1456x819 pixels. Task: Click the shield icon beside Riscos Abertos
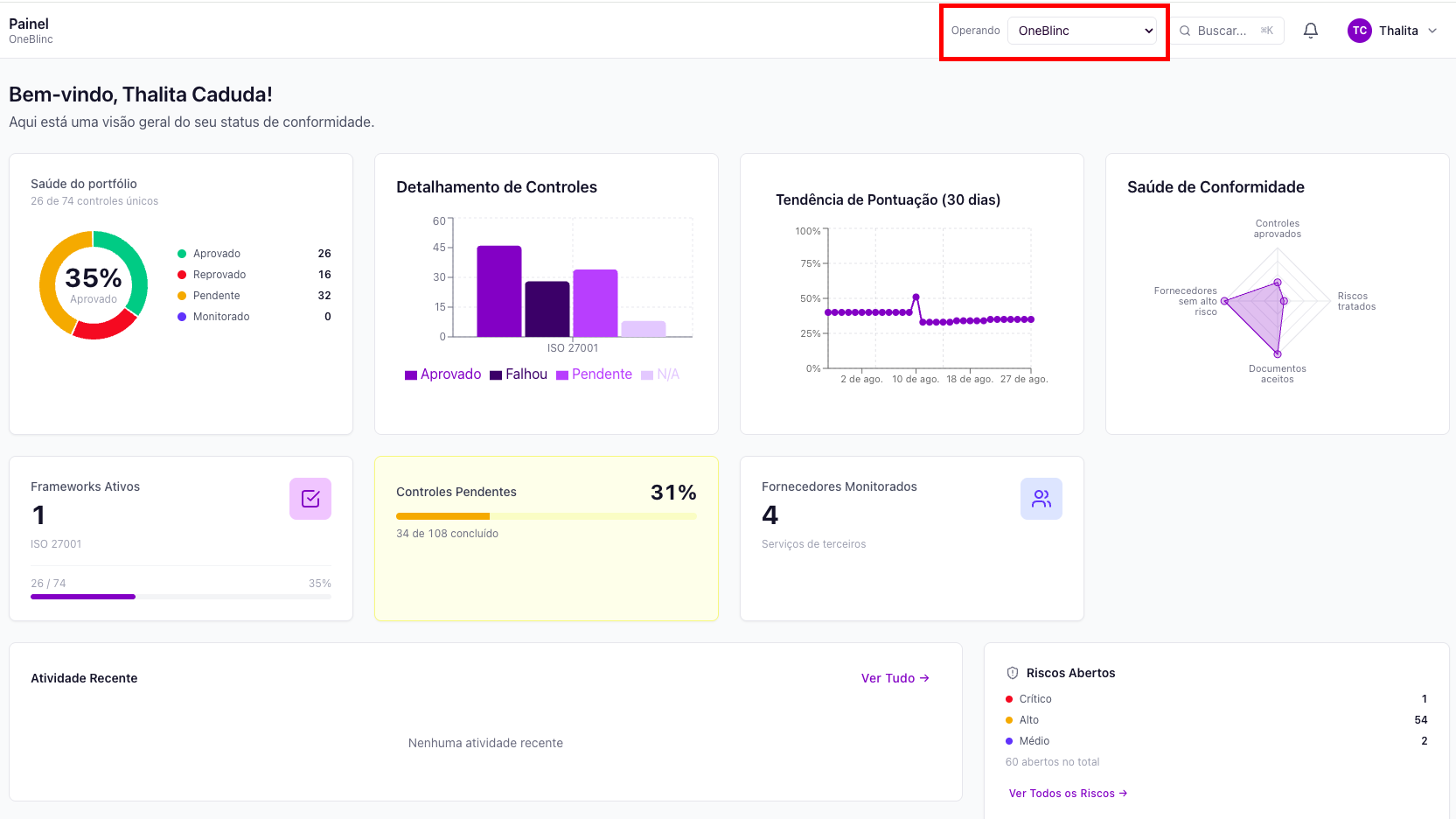click(x=1013, y=673)
